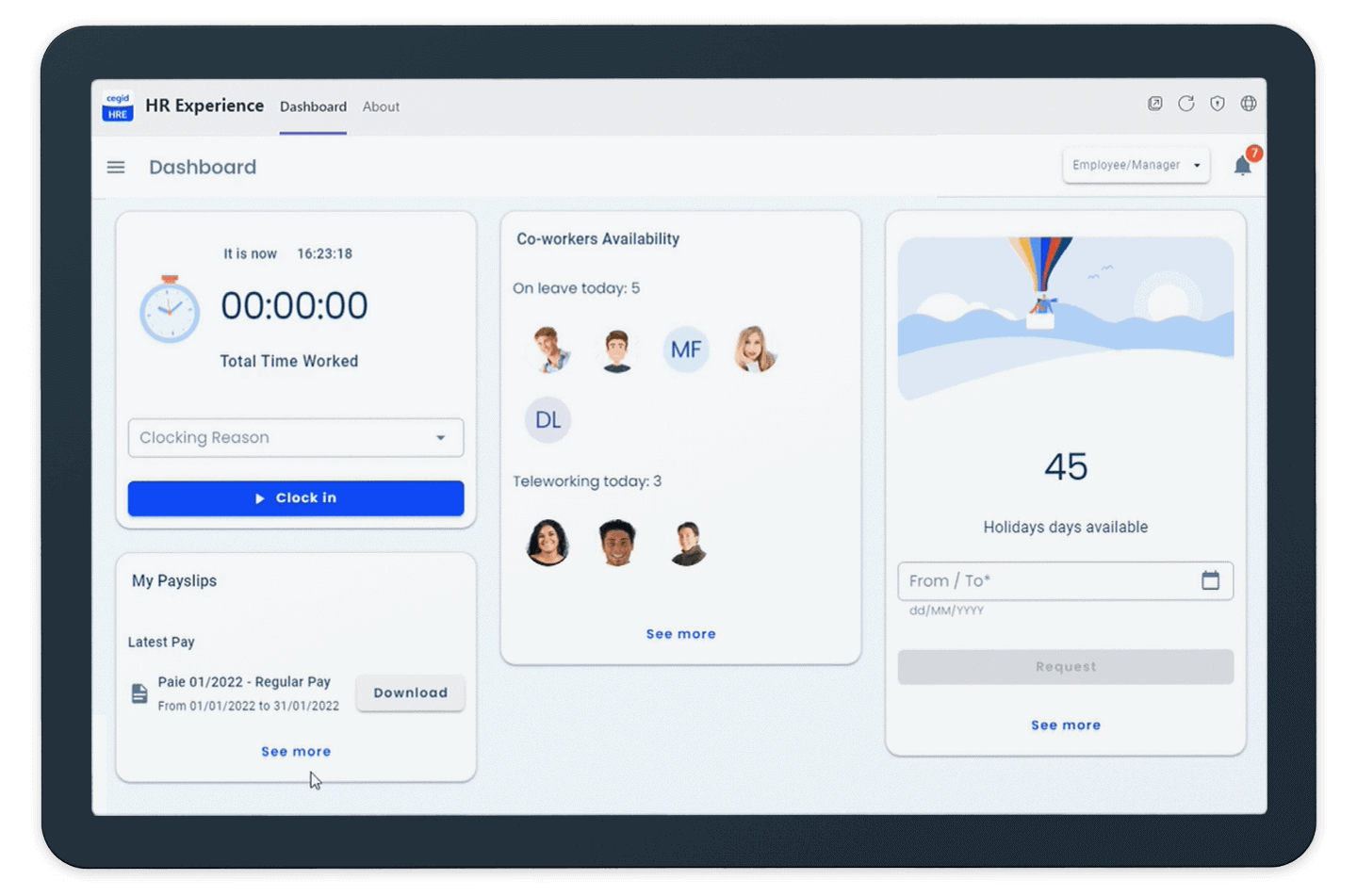Image resolution: width=1357 pixels, height=896 pixels.
Task: Click See more under Co-workers Availability
Action: (x=680, y=633)
